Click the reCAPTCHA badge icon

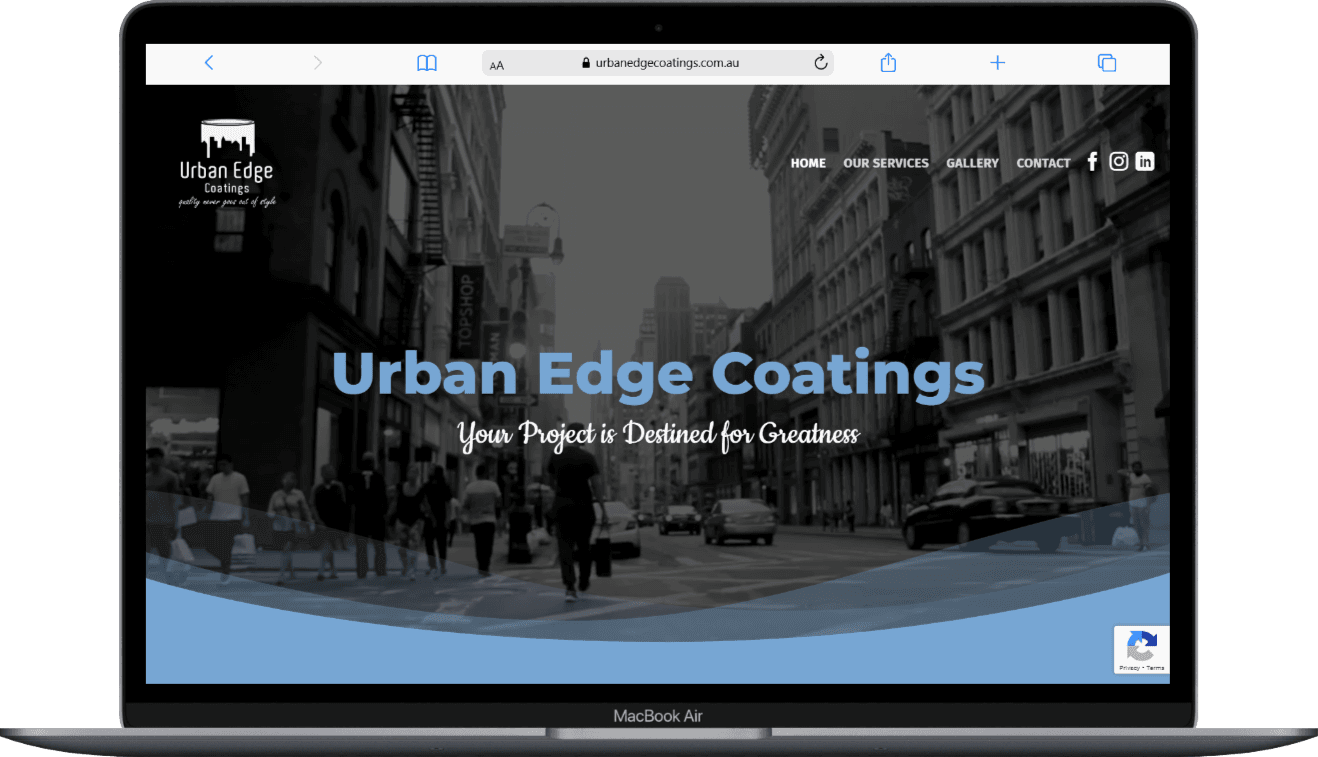[1141, 645]
